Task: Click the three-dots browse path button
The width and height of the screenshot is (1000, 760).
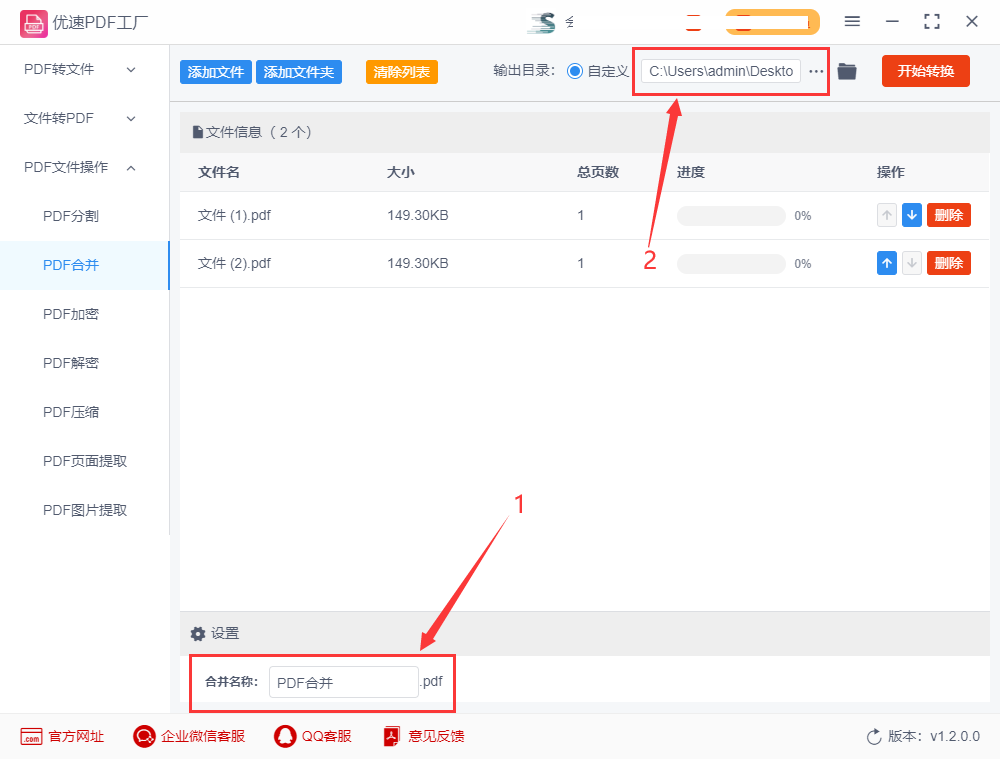Action: click(x=816, y=71)
